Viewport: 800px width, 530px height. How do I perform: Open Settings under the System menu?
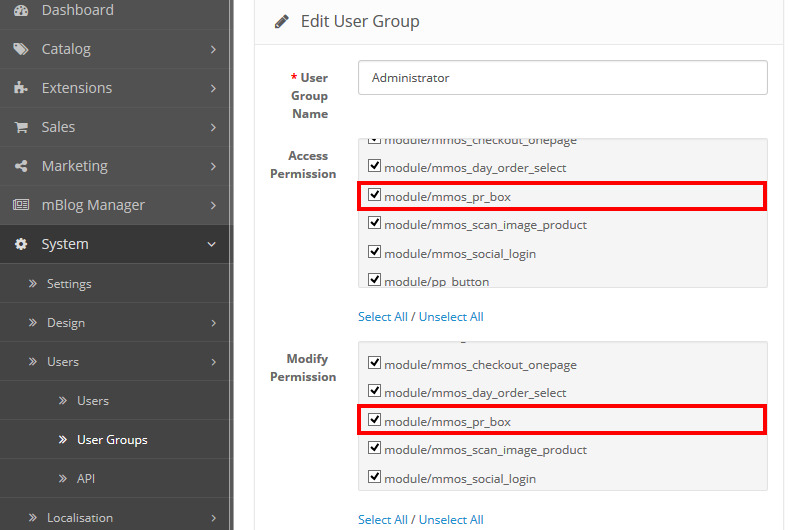(69, 284)
